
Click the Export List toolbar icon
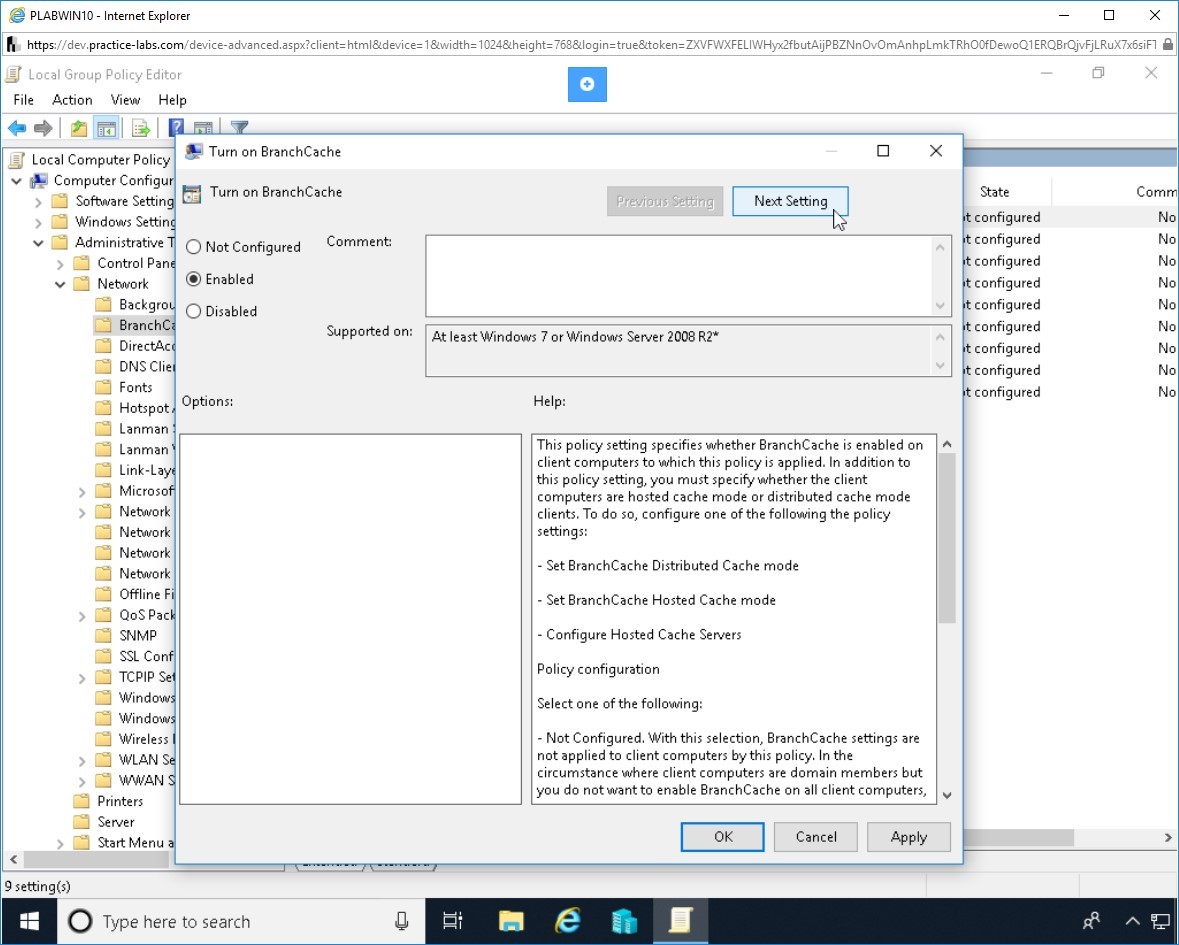tap(141, 129)
